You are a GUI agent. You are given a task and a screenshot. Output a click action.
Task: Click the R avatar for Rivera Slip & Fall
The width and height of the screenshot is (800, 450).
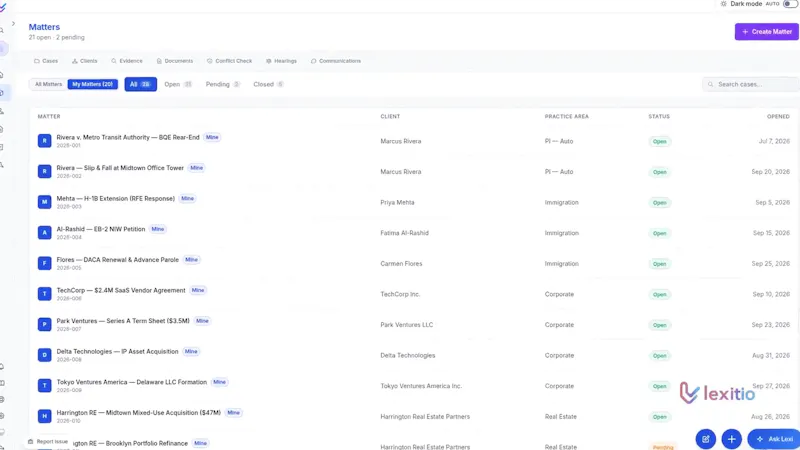[44, 171]
